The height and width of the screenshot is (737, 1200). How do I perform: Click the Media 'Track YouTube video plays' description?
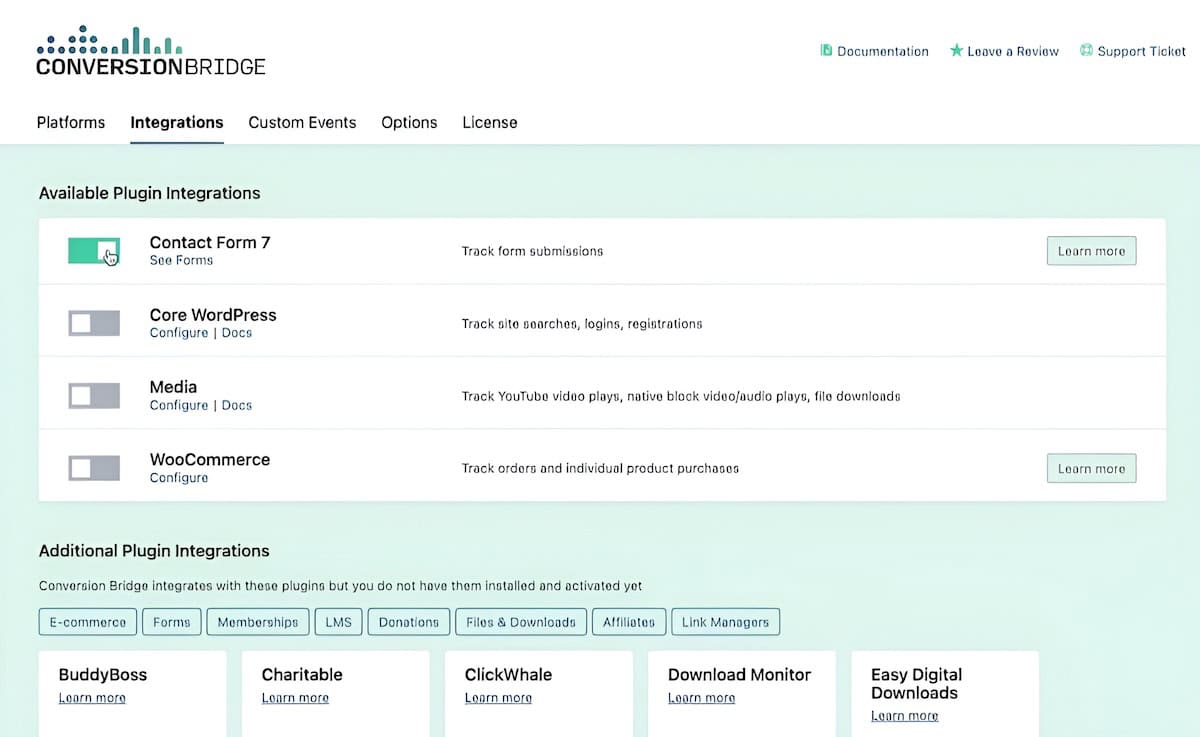click(681, 396)
